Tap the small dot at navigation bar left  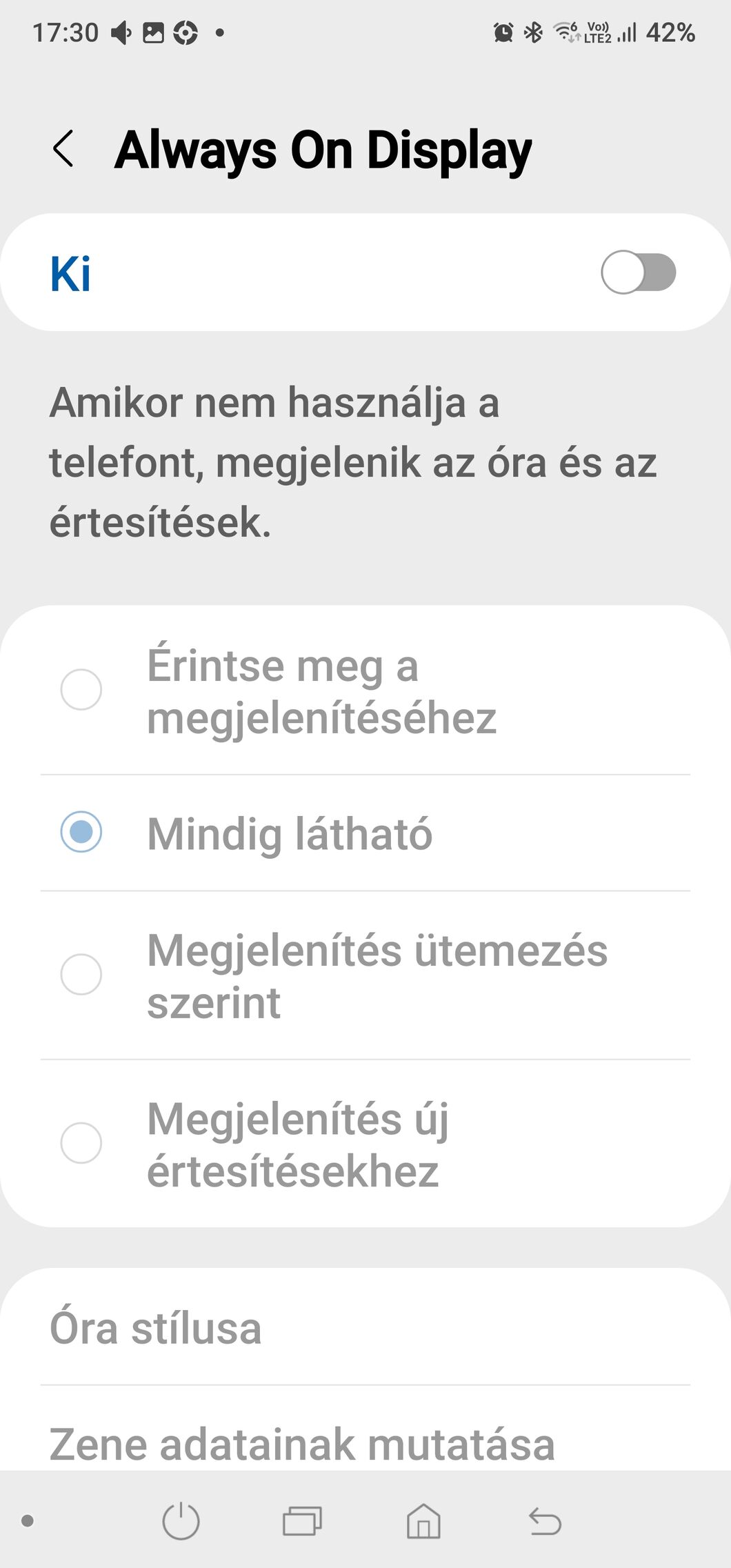28,1520
